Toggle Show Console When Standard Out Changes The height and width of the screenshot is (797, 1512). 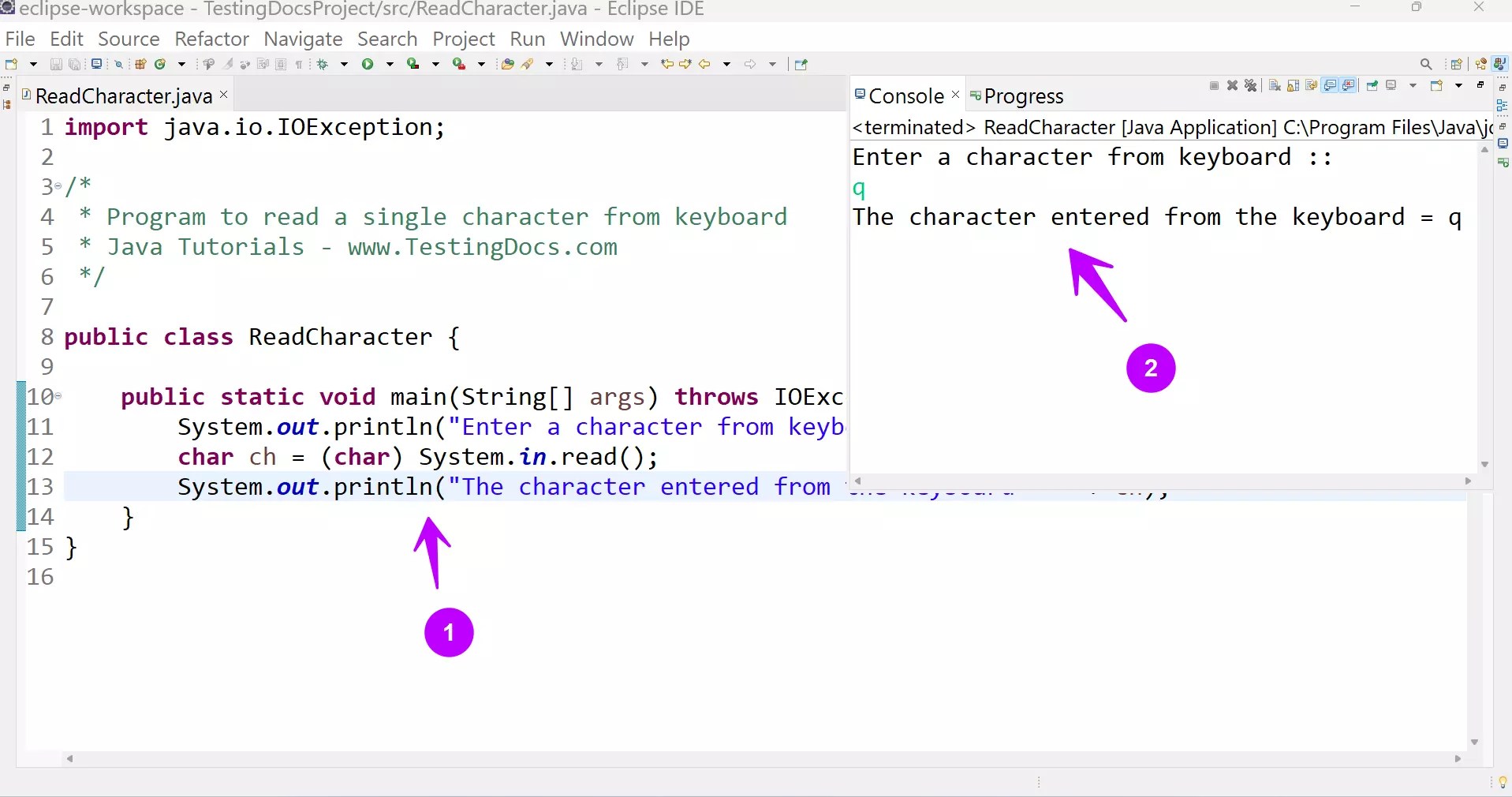(1330, 85)
